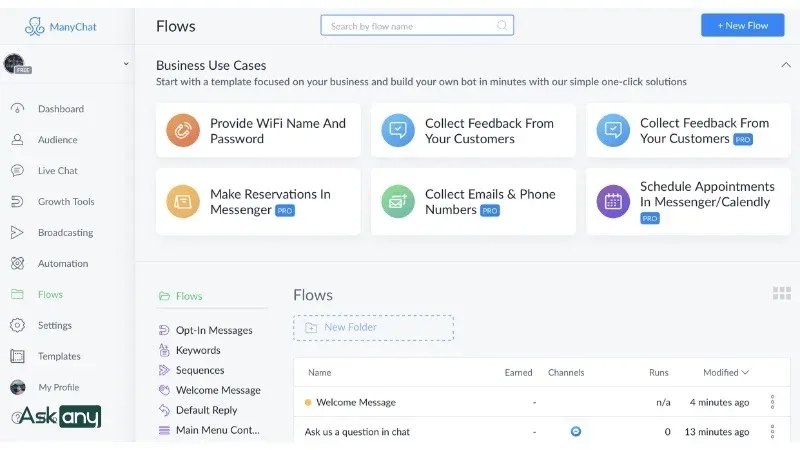Image resolution: width=800 pixels, height=450 pixels.
Task: Click the Audience person icon
Action: [17, 140]
